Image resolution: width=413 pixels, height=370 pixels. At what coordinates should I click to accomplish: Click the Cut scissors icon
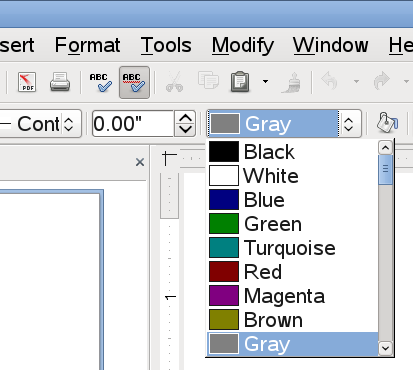pos(174,82)
